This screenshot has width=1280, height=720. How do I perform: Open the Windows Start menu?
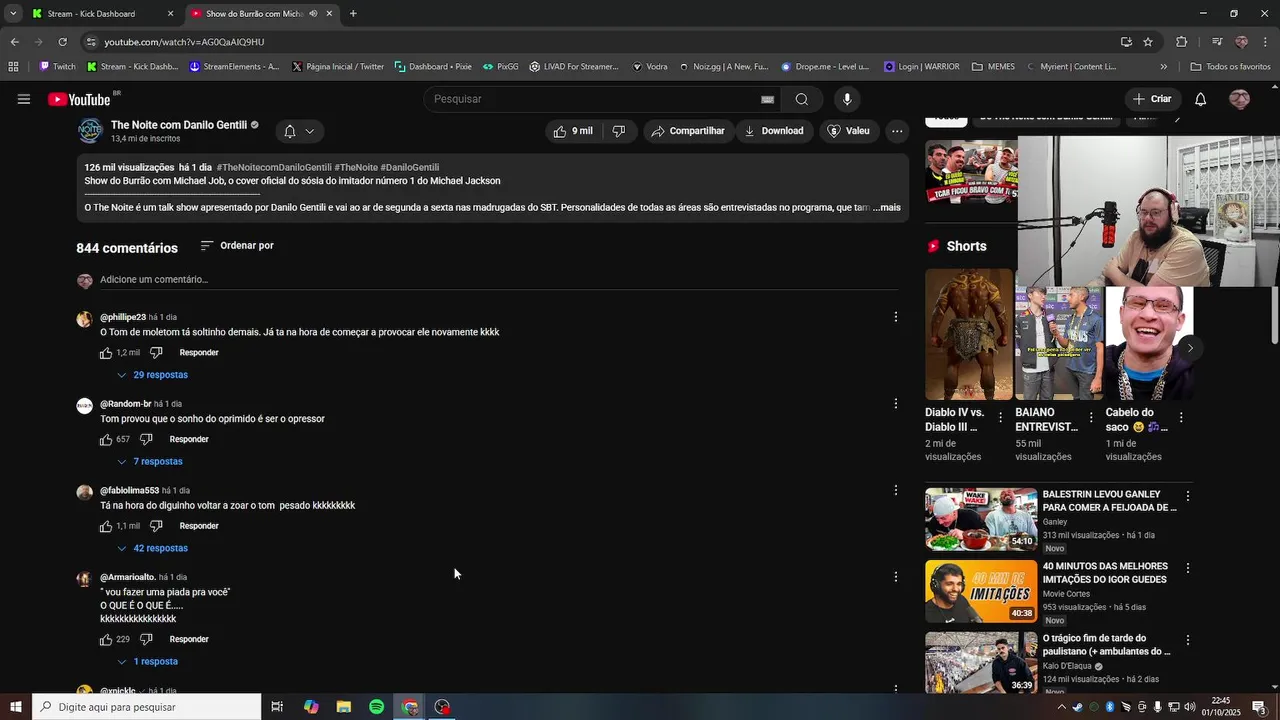[15, 707]
